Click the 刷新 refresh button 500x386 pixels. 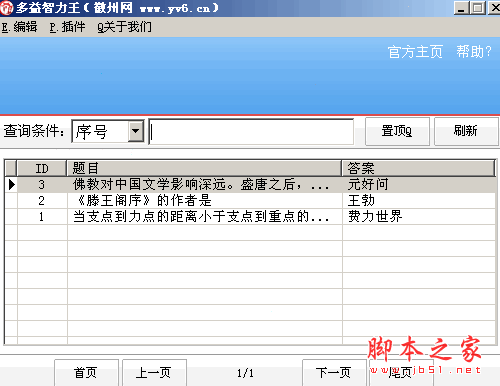[x=466, y=131]
